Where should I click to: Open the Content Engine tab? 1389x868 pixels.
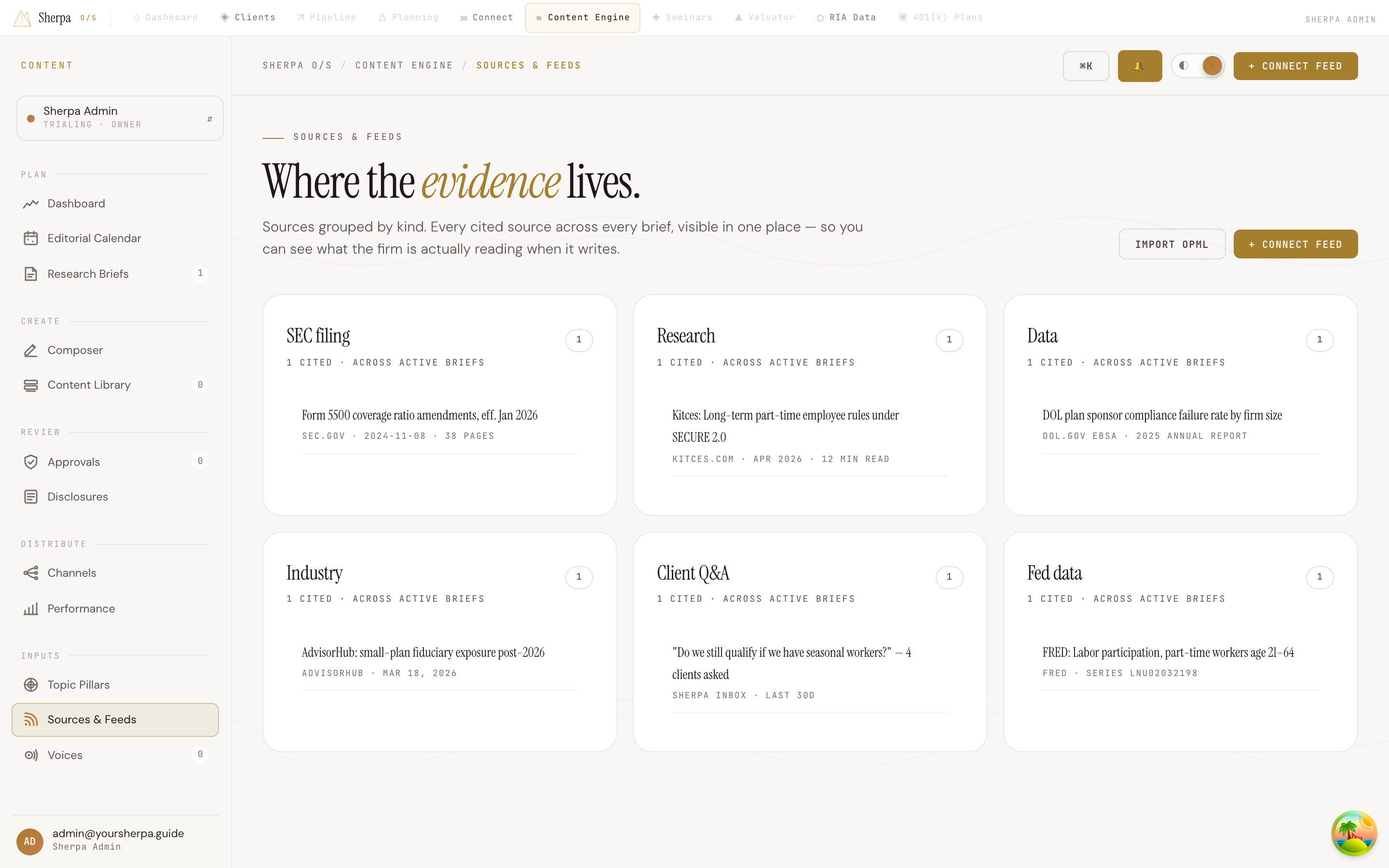point(582,17)
